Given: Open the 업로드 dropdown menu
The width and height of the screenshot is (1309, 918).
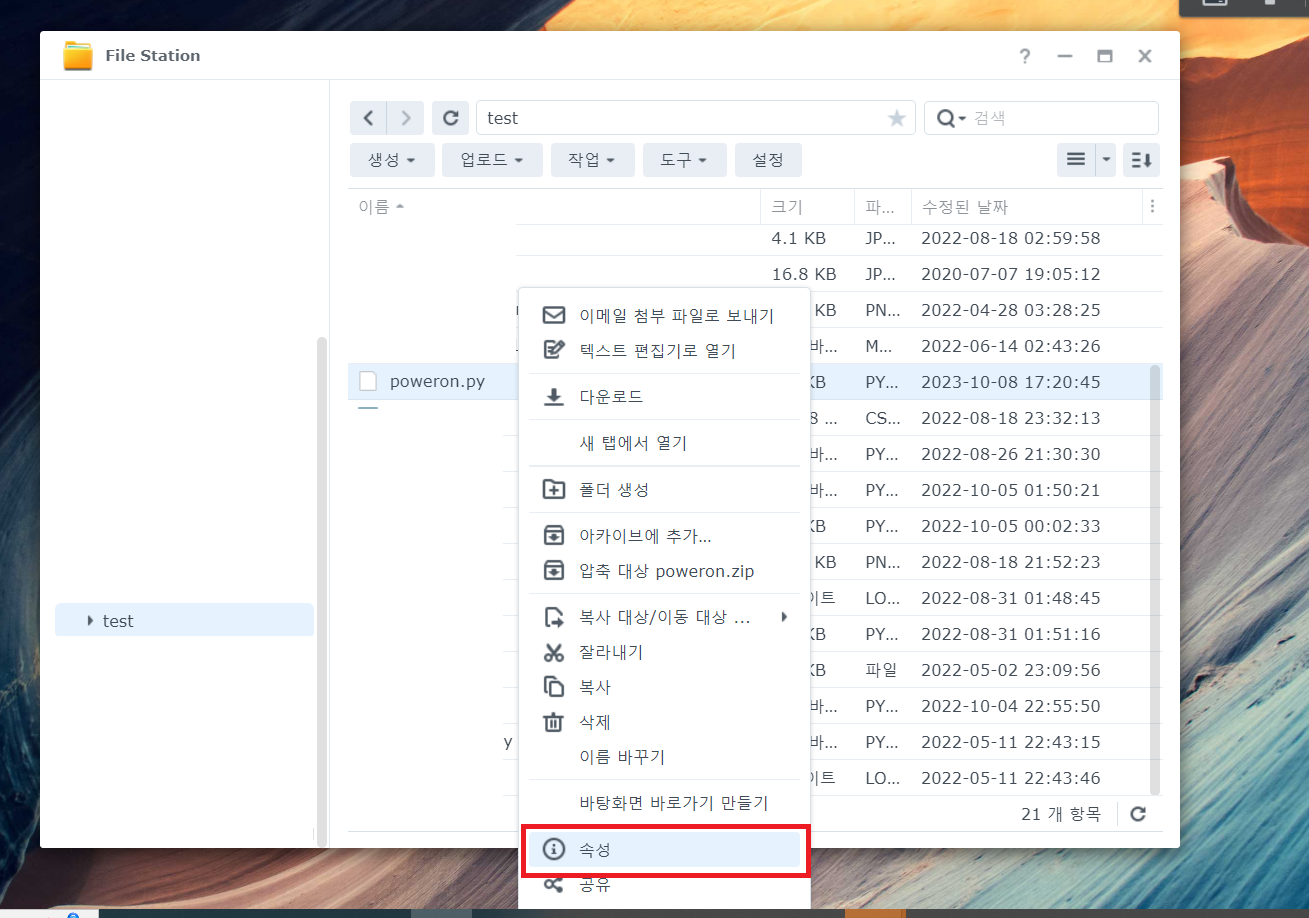Looking at the screenshot, I should point(492,160).
